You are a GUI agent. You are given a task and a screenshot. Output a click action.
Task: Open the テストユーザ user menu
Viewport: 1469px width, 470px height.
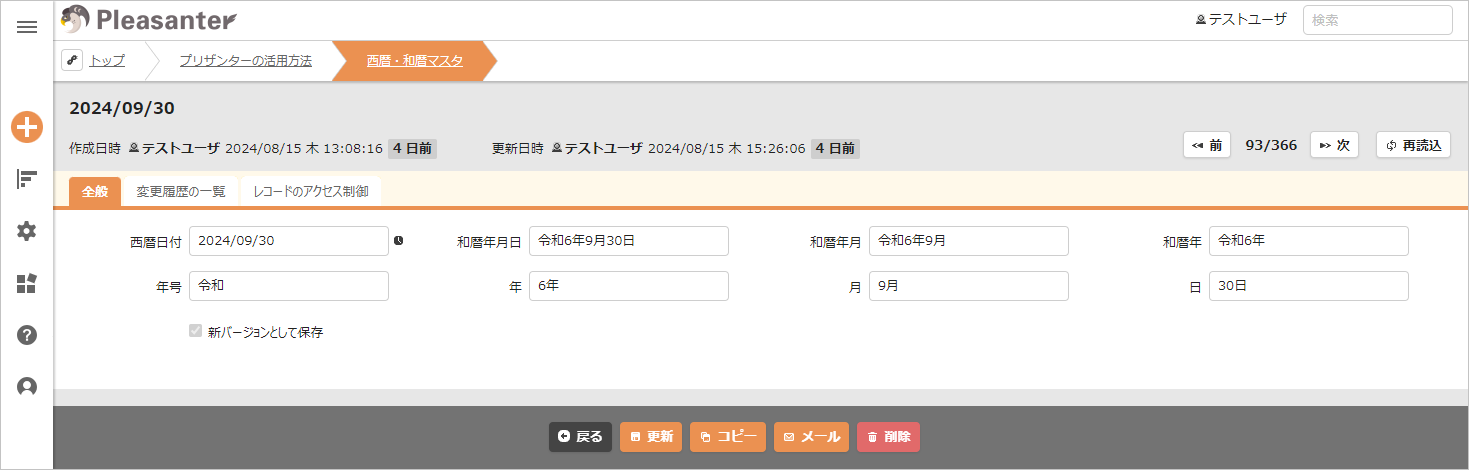tap(1241, 19)
